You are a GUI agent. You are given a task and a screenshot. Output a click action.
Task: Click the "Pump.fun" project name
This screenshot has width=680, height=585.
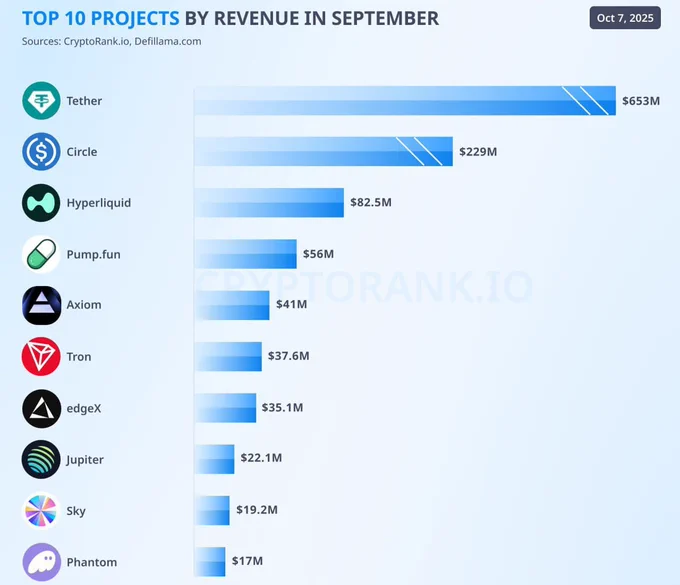pos(93,255)
